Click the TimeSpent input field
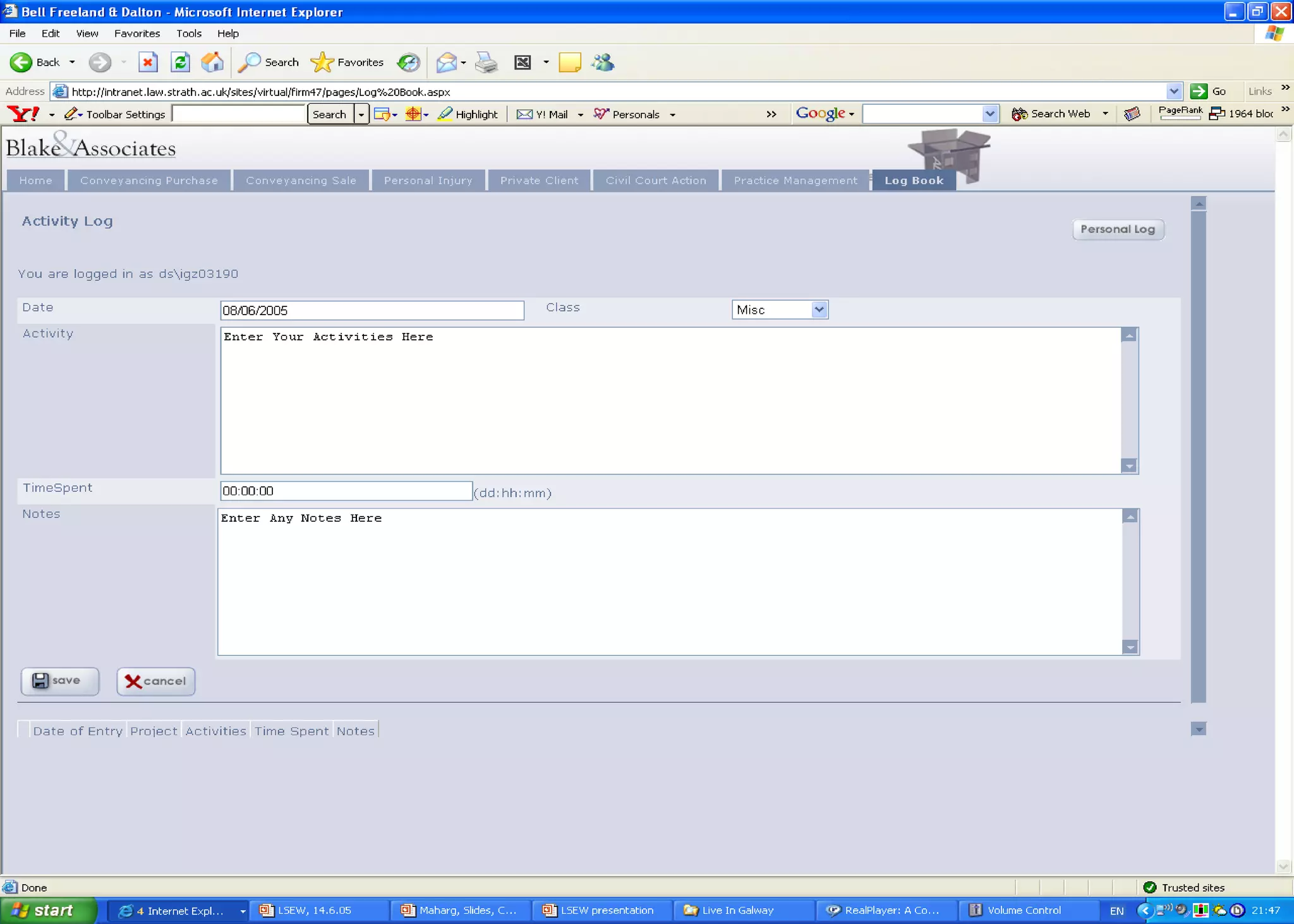 346,491
